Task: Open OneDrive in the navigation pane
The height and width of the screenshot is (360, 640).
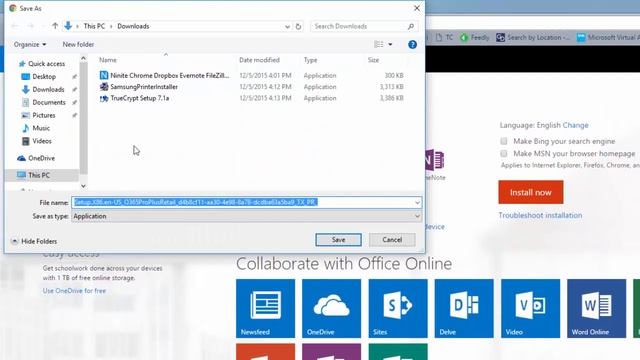Action: point(41,158)
